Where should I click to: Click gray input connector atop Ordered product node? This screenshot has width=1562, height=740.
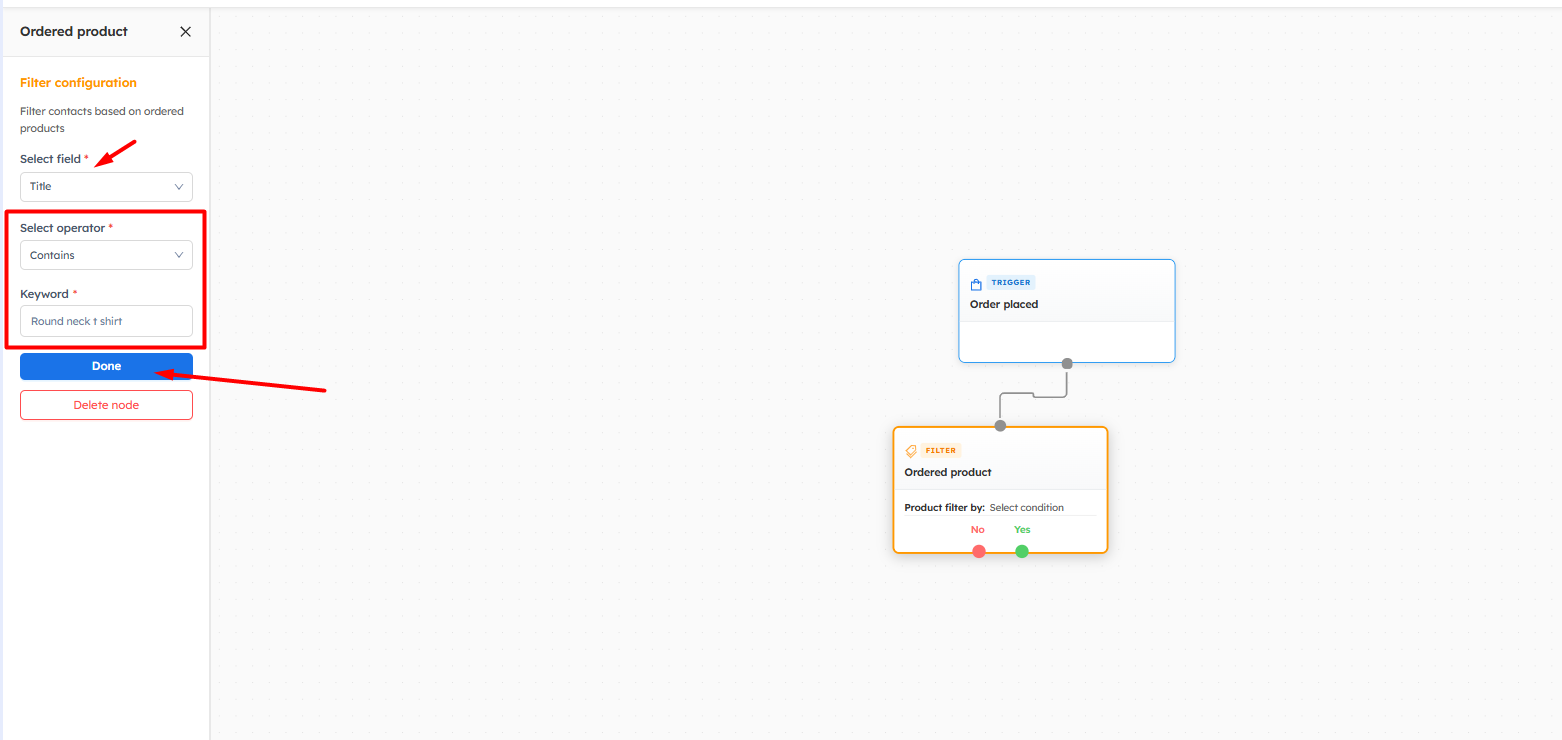coord(1000,426)
